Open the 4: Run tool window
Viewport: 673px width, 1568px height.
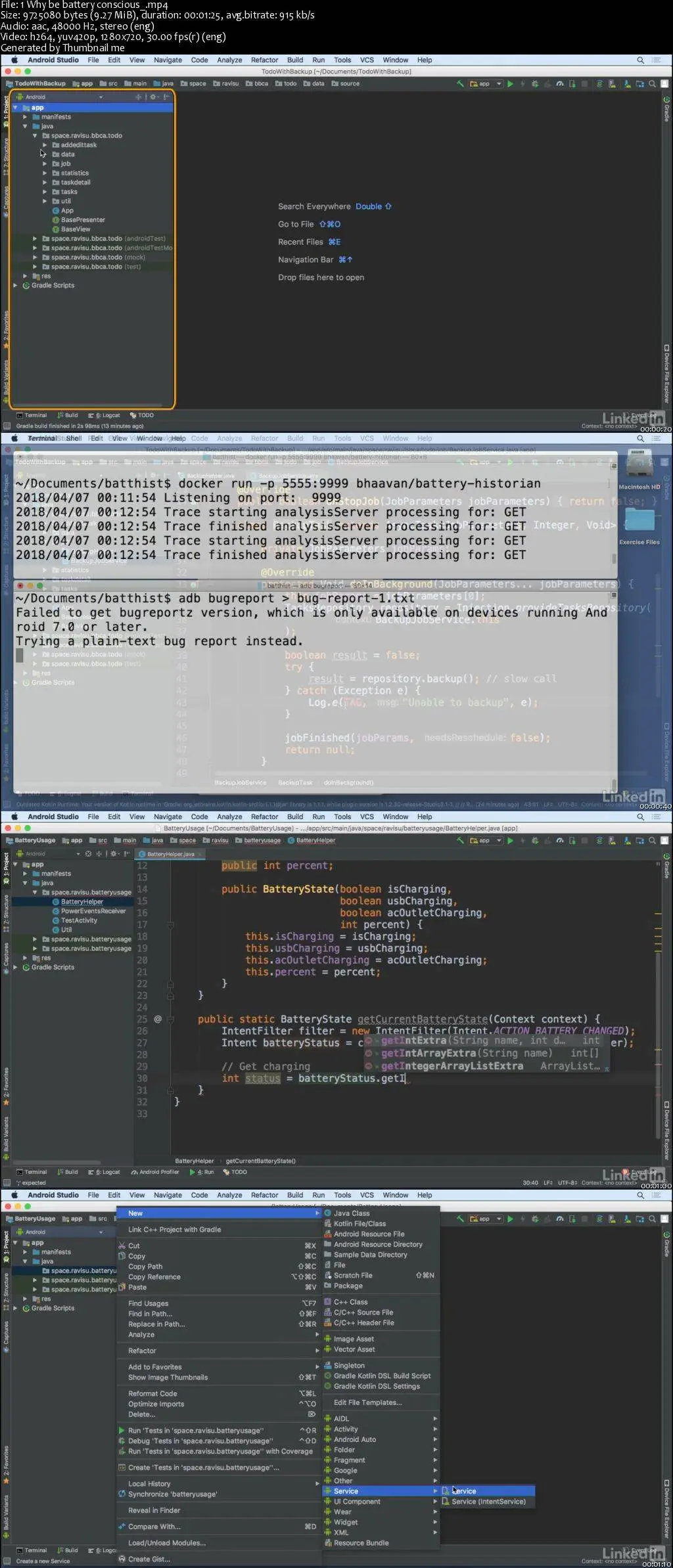click(x=202, y=1172)
